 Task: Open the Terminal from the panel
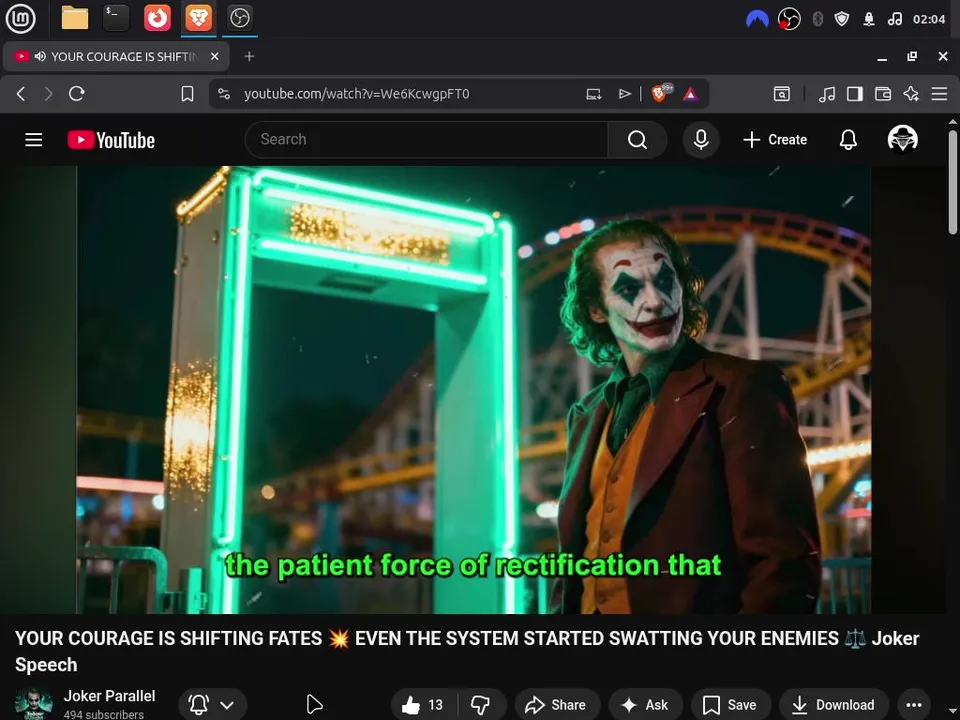116,18
